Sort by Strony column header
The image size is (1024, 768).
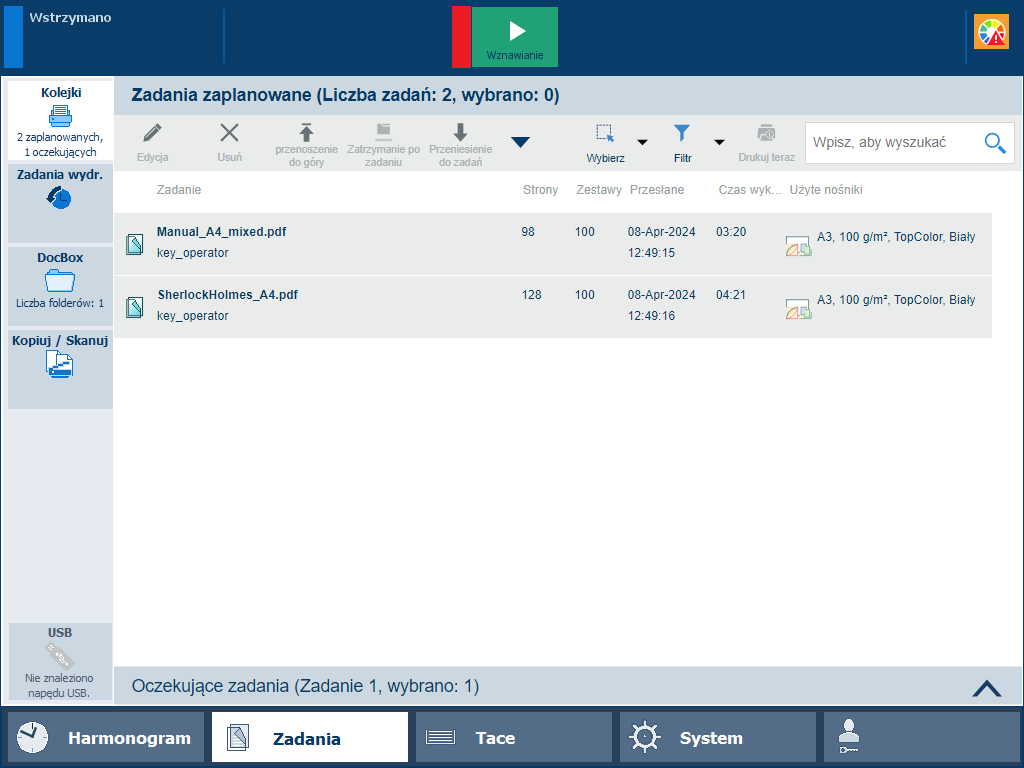click(540, 189)
